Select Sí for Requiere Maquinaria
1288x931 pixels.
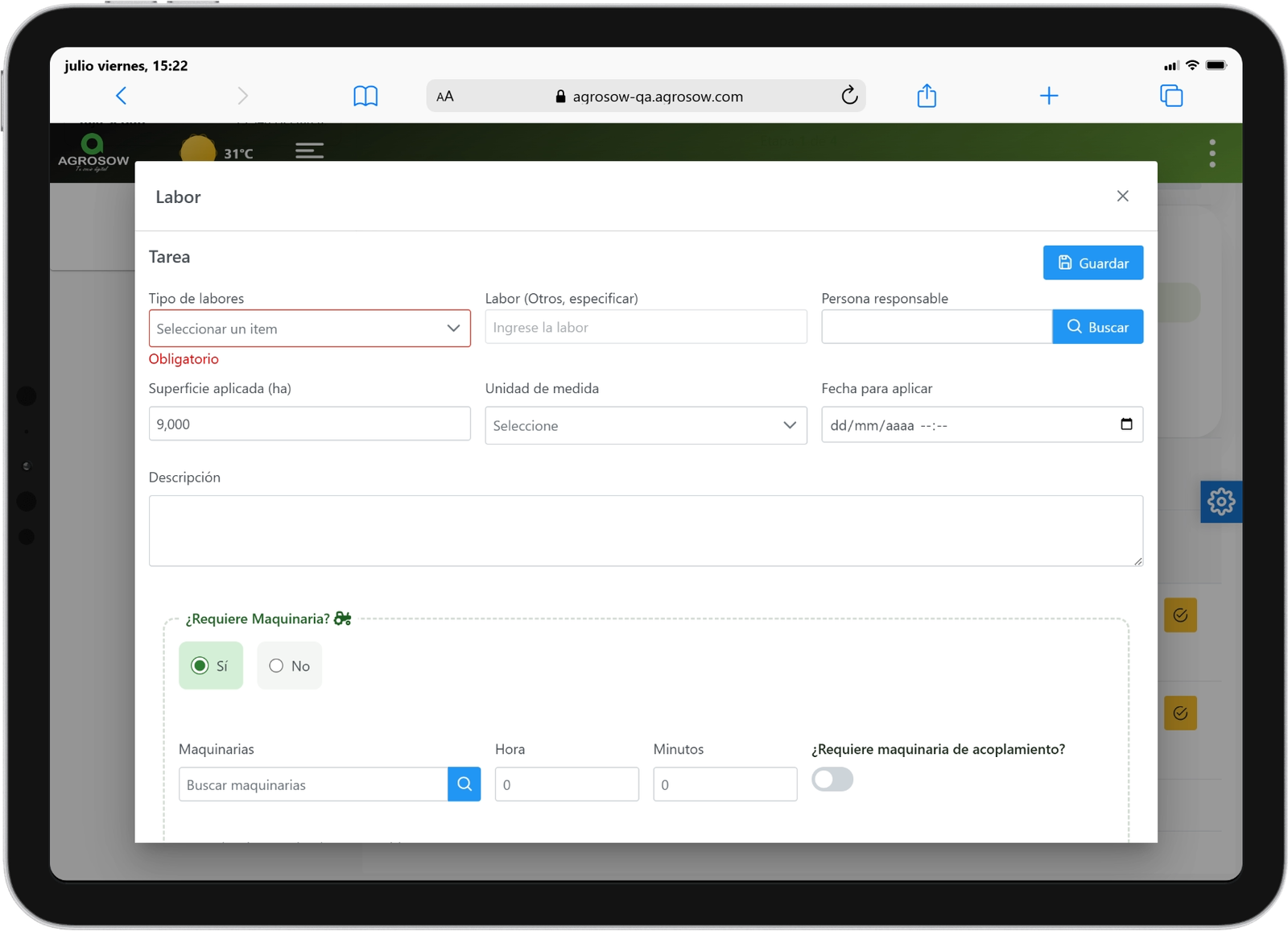pos(211,665)
